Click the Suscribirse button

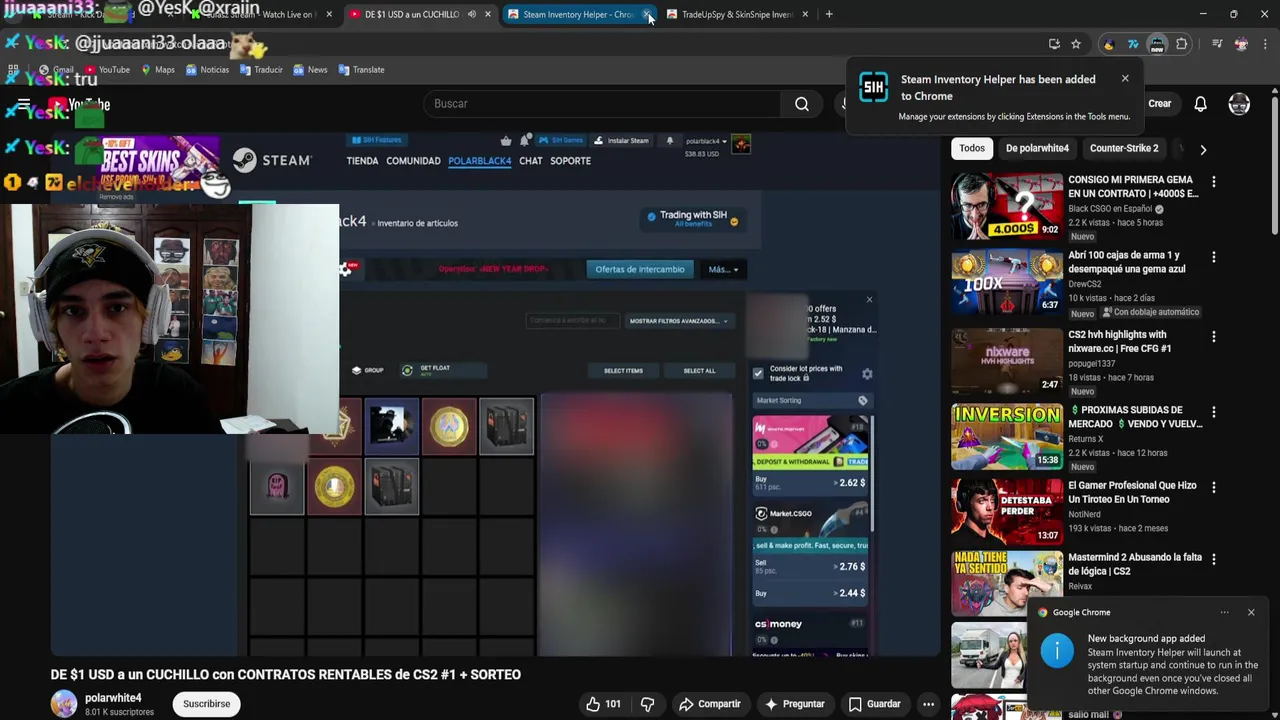tap(207, 704)
